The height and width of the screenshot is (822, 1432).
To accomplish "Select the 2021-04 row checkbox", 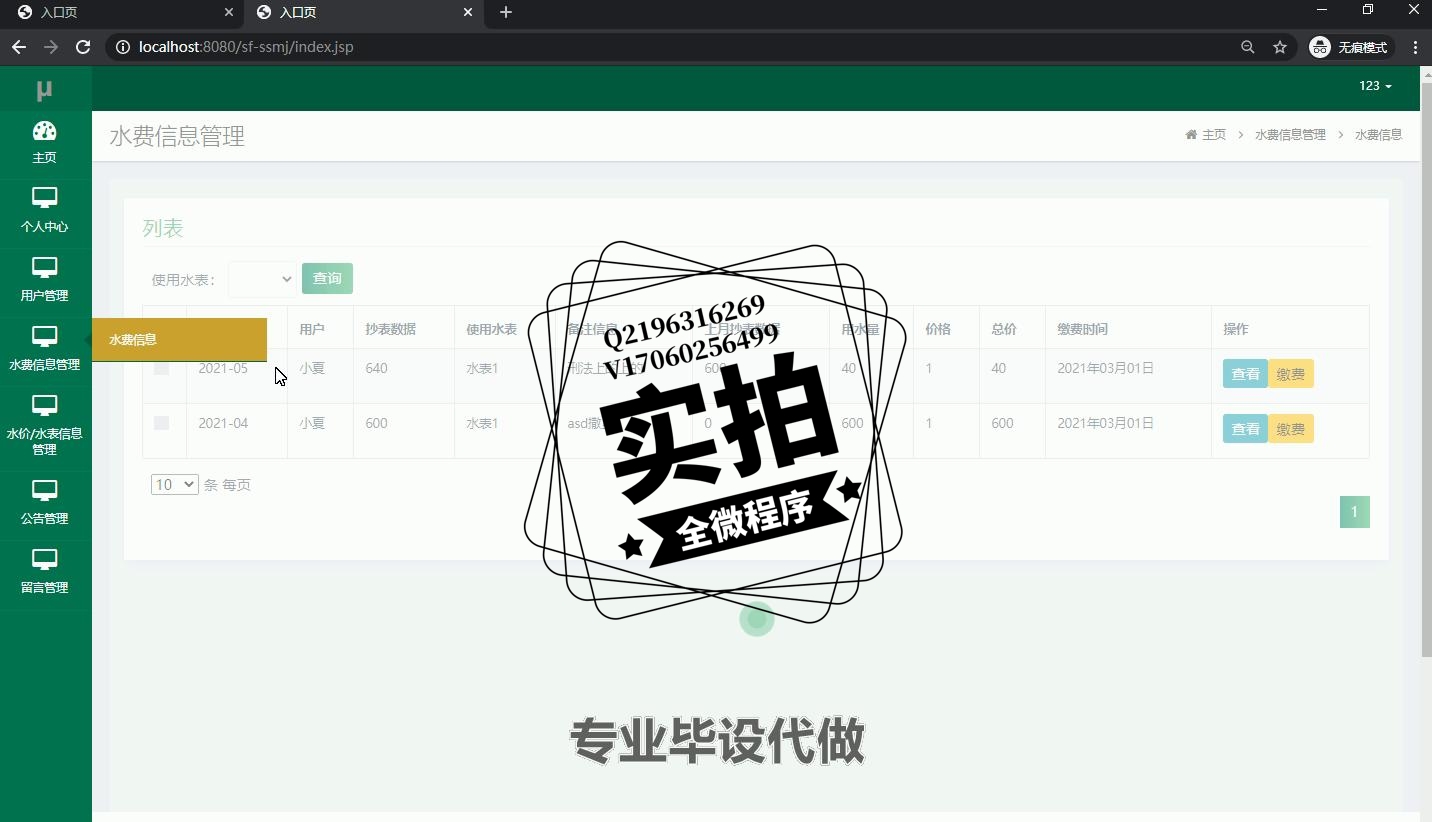I will pos(161,423).
